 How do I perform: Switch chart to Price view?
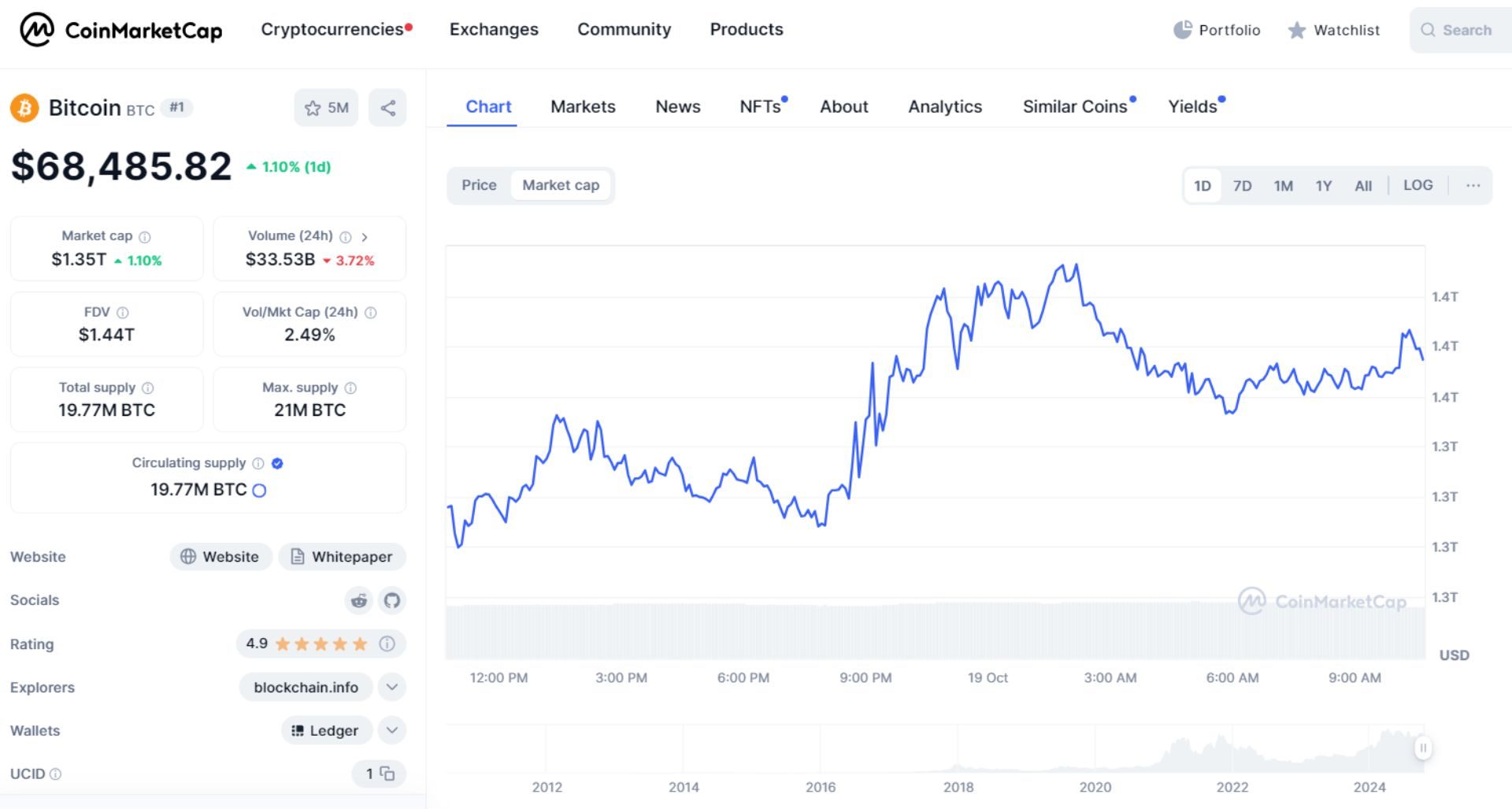pyautogui.click(x=479, y=185)
